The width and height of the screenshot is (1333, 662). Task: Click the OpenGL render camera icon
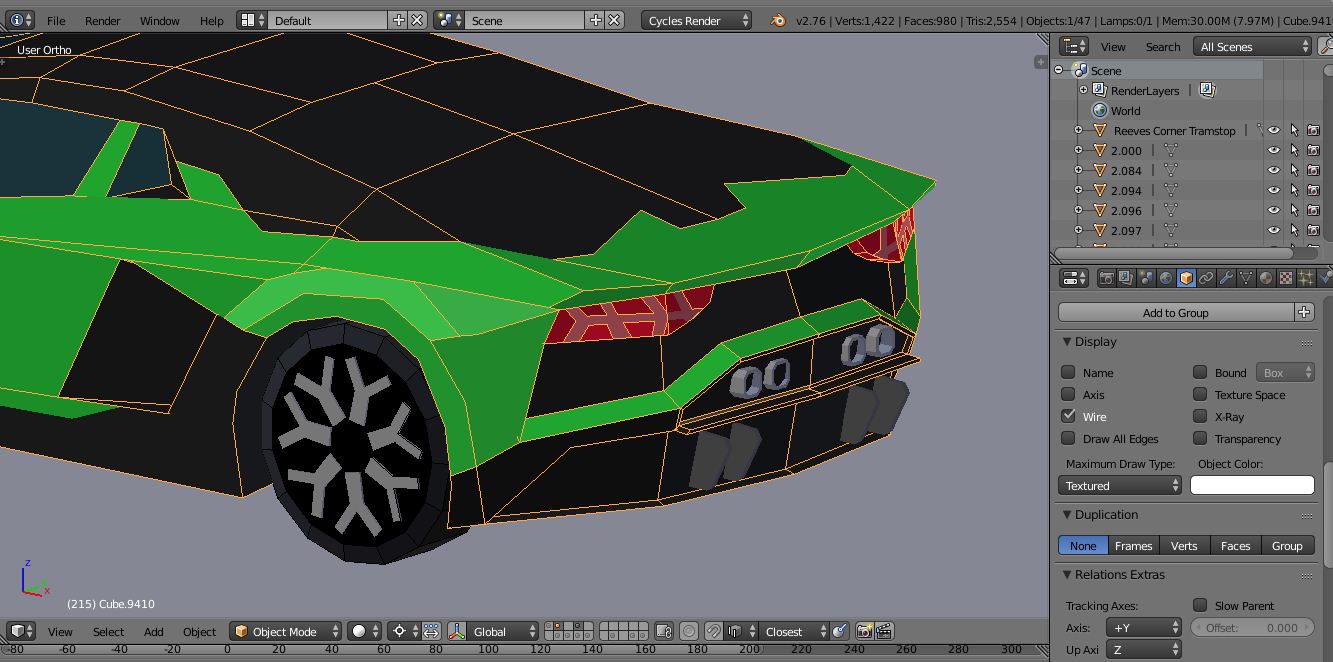pyautogui.click(x=864, y=631)
